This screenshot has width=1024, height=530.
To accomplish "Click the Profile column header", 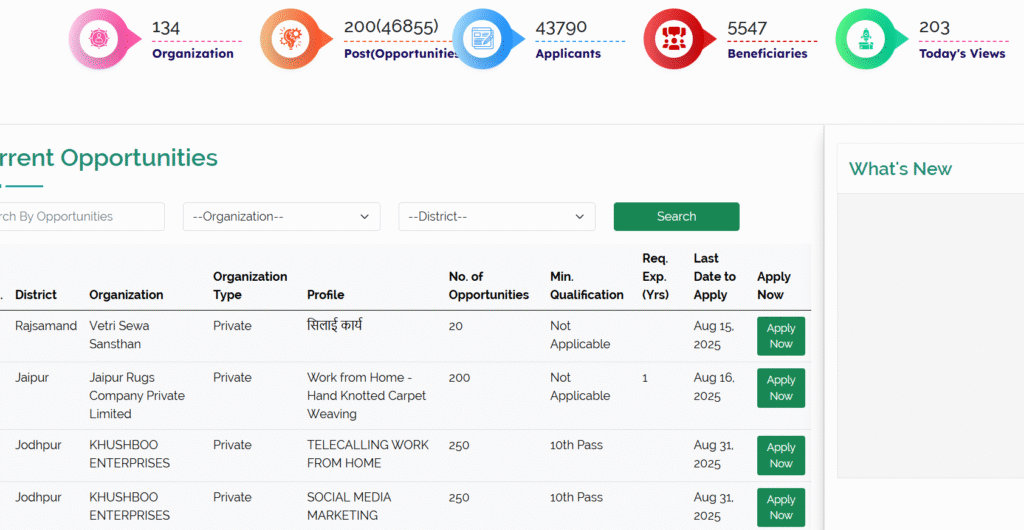I will tap(325, 294).
